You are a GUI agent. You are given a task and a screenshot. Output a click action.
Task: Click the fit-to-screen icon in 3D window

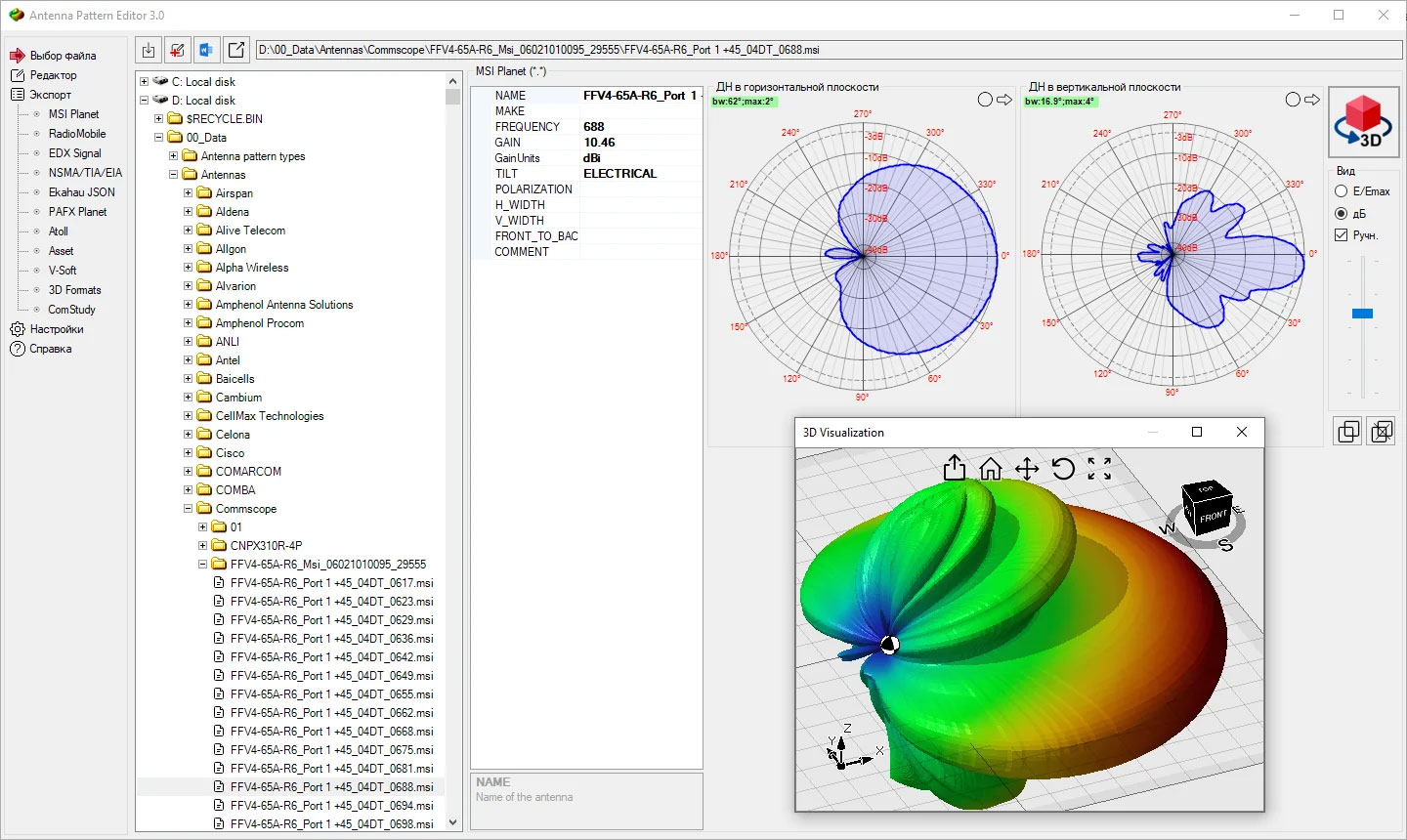[x=1099, y=470]
